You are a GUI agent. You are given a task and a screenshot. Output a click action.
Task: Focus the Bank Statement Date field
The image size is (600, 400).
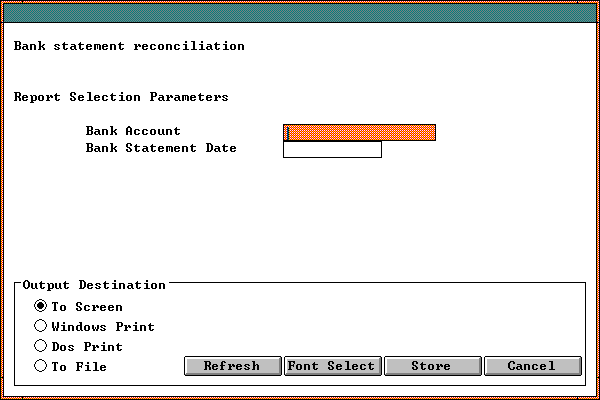pos(332,149)
